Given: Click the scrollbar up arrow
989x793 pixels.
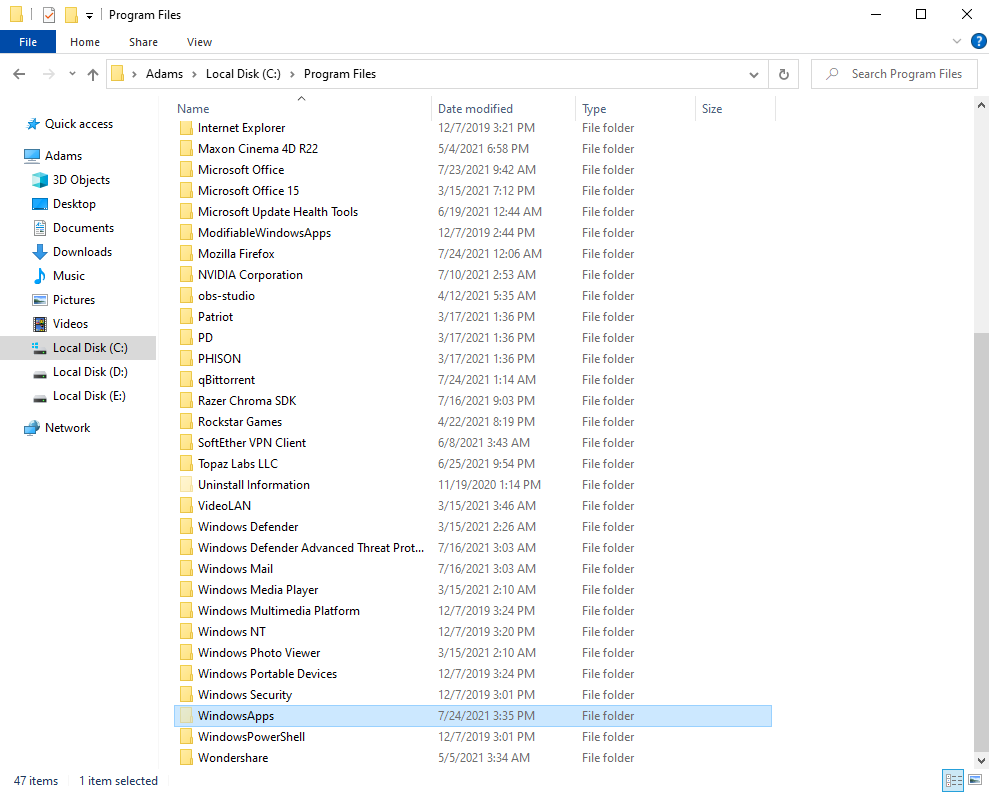Looking at the screenshot, I should [x=981, y=105].
